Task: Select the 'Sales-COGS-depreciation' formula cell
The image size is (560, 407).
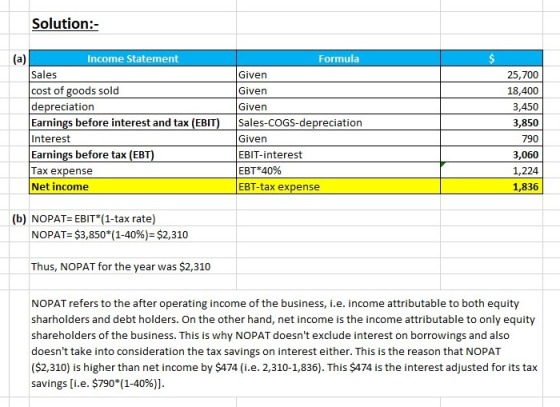Action: click(338, 123)
